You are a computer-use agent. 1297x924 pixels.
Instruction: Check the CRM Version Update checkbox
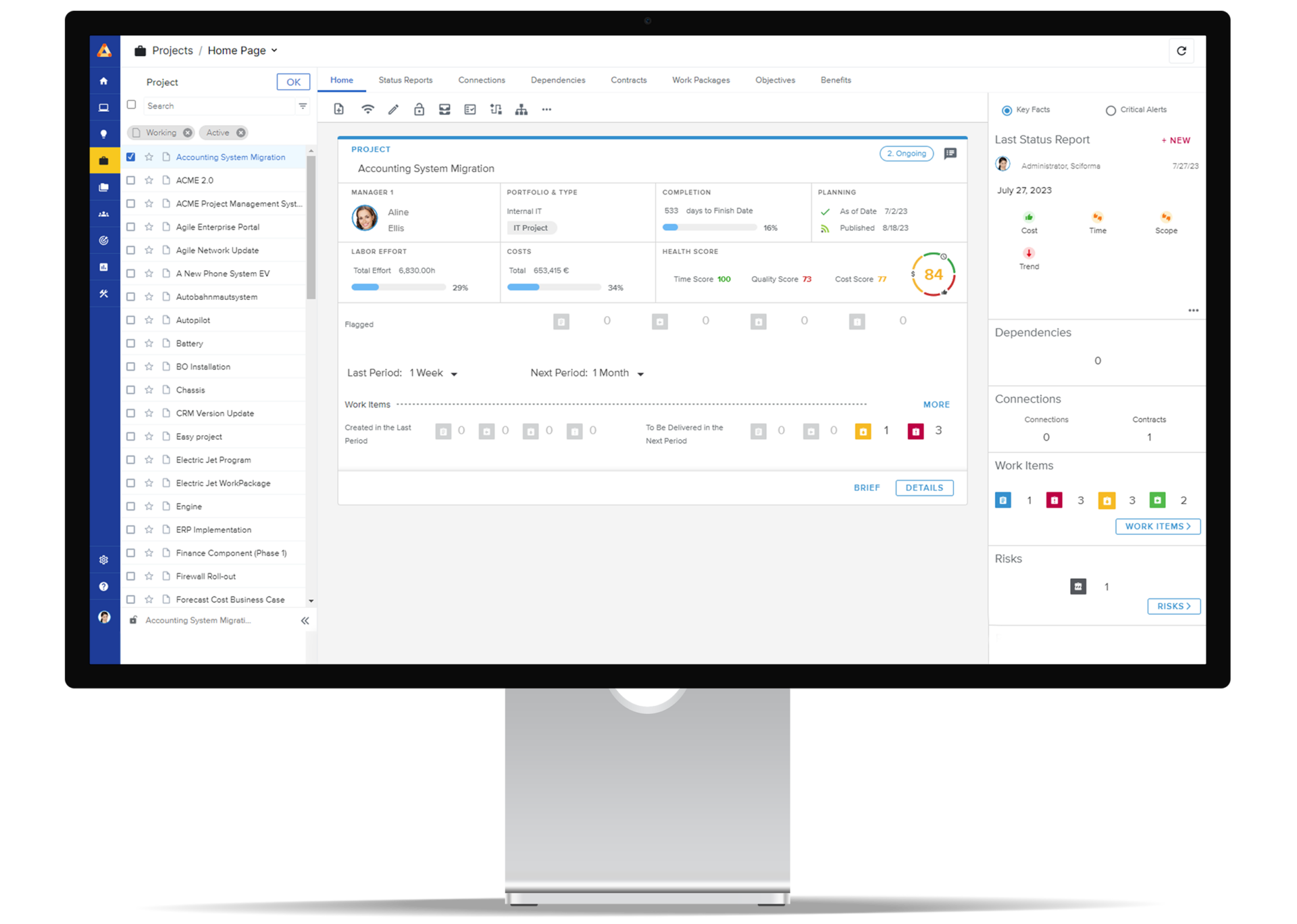131,413
